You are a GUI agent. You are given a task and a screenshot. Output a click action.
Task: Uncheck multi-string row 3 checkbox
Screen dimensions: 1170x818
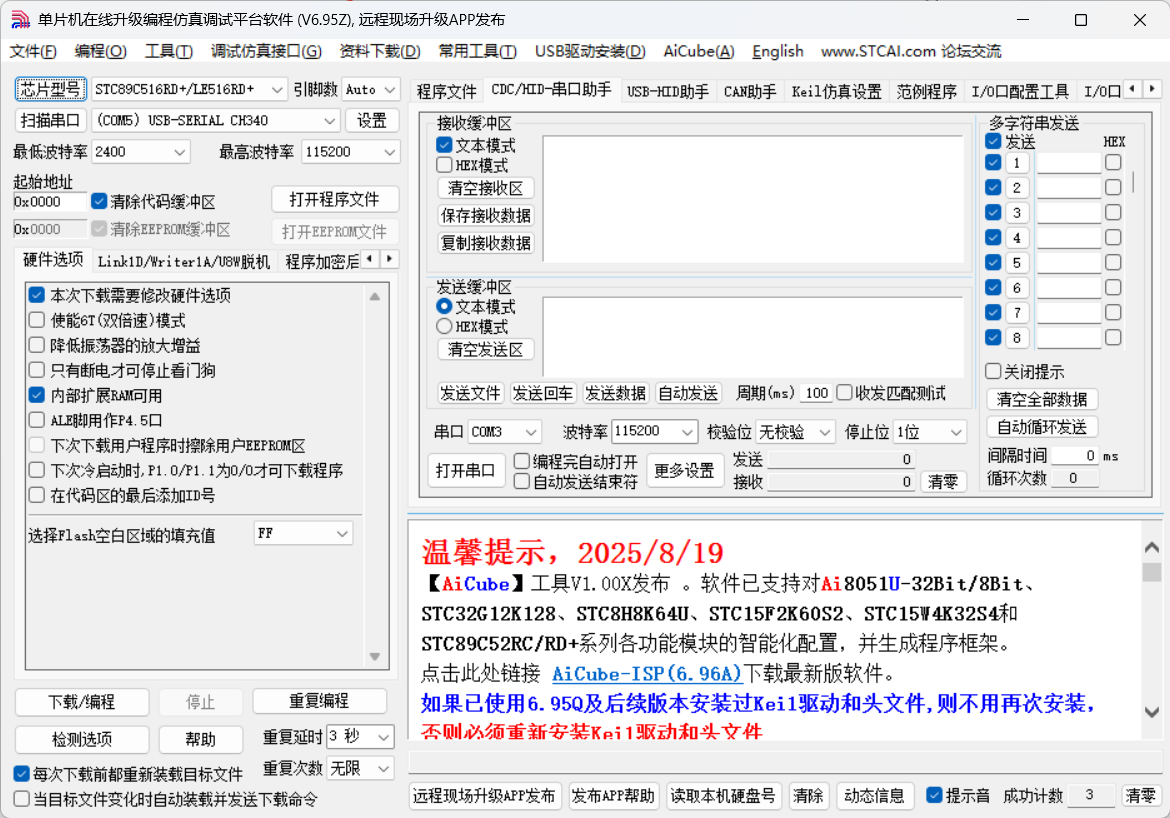pyautogui.click(x=993, y=212)
